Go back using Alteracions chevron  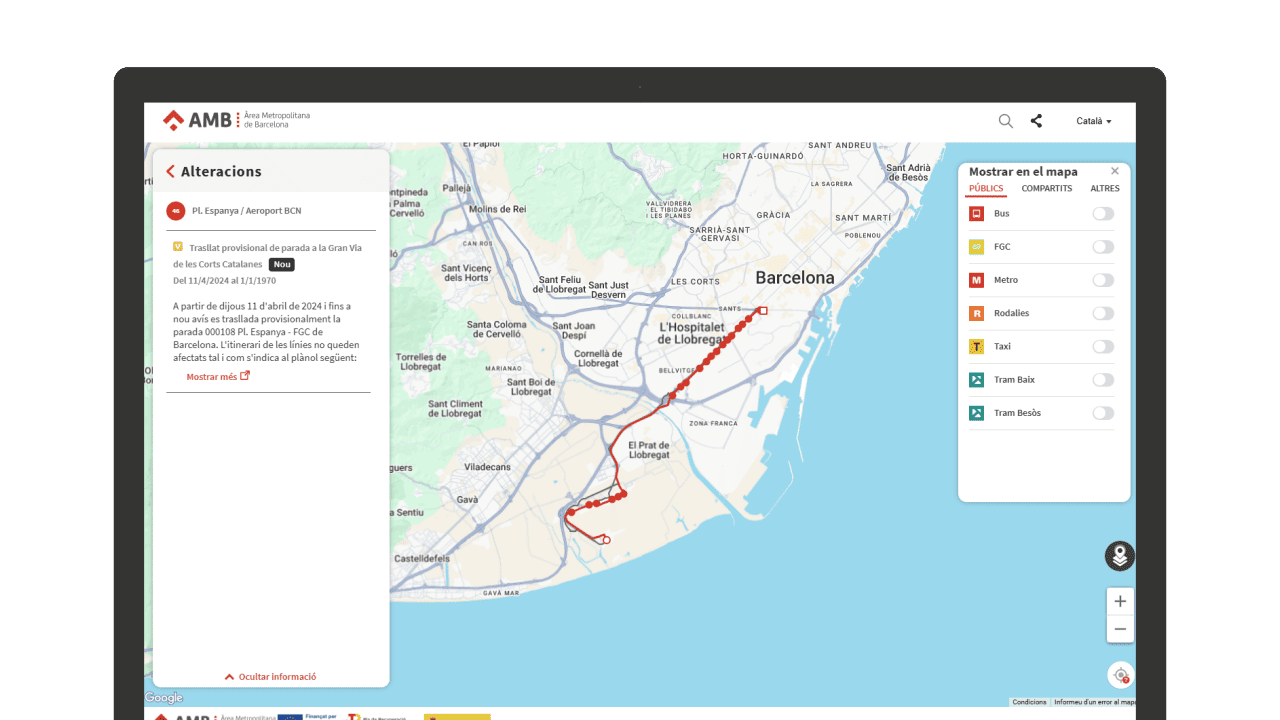click(171, 172)
